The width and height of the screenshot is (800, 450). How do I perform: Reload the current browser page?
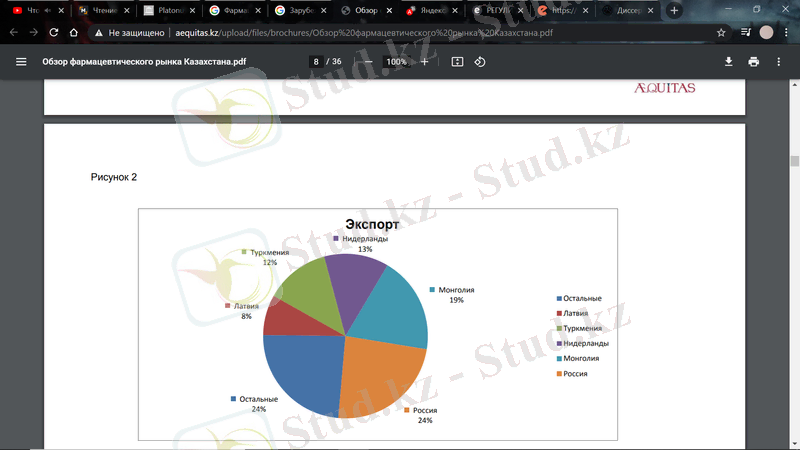54,32
